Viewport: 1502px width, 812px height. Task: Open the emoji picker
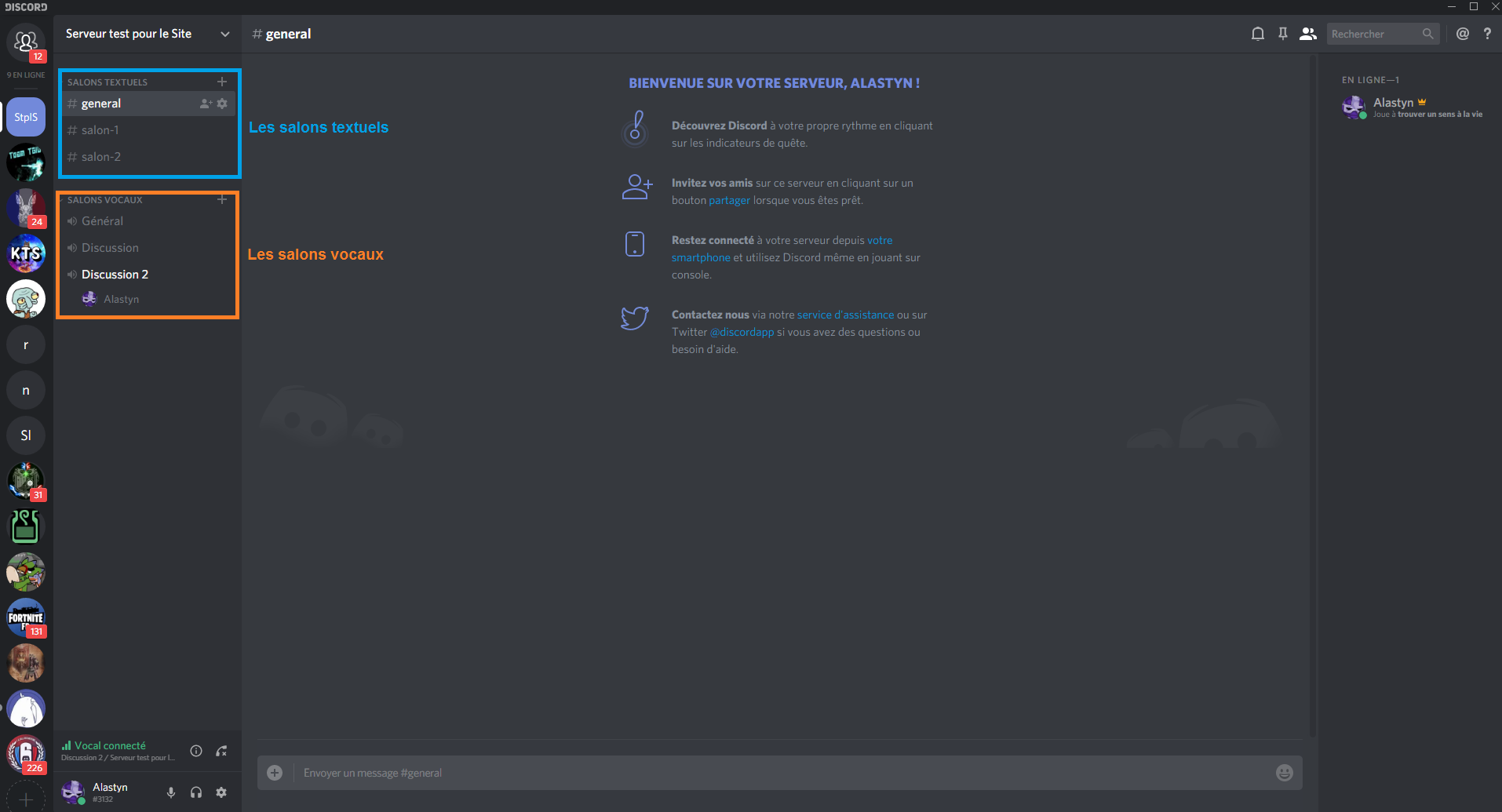pyautogui.click(x=1285, y=773)
